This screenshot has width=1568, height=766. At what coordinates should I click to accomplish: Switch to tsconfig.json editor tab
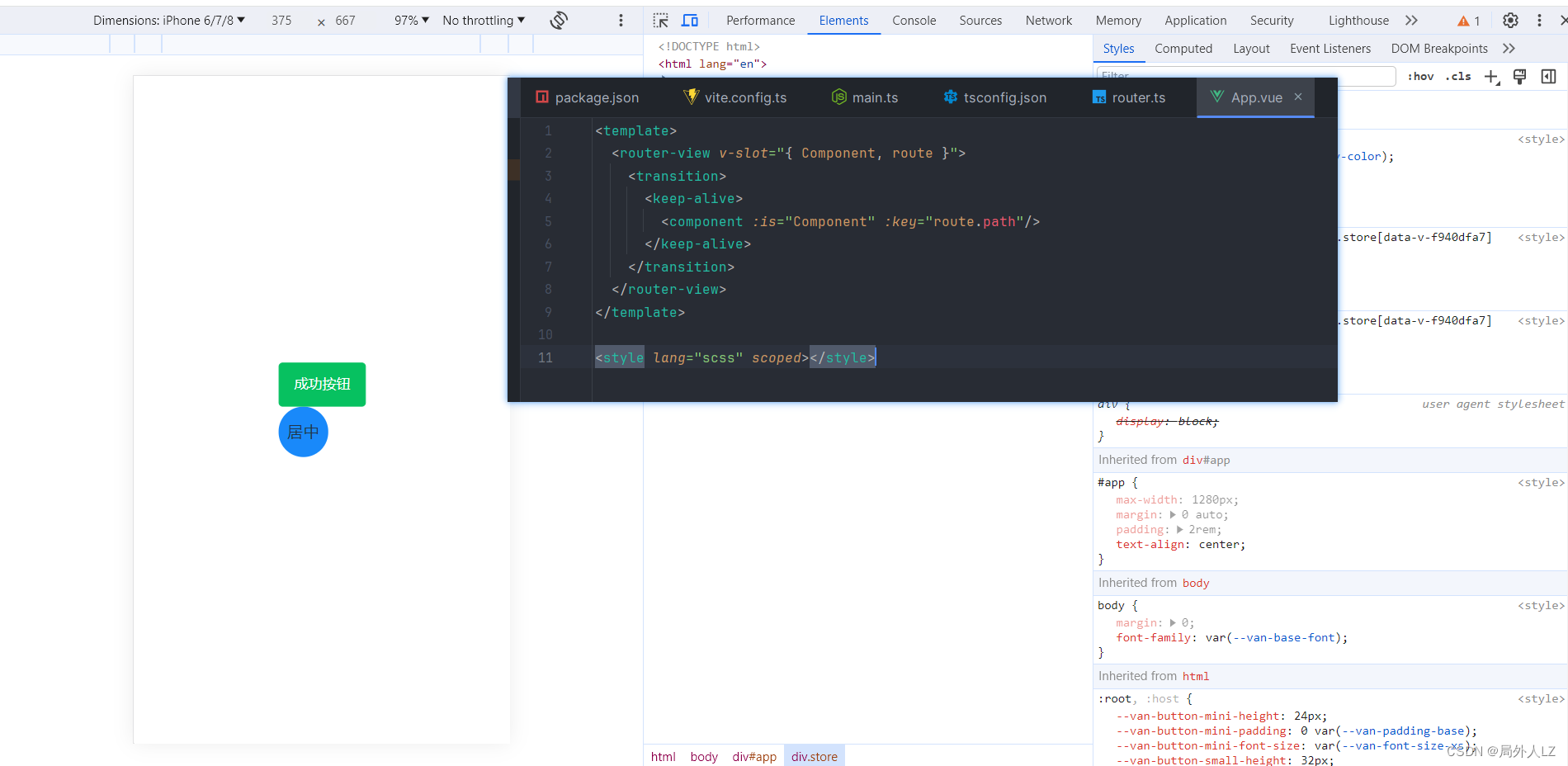(x=994, y=97)
